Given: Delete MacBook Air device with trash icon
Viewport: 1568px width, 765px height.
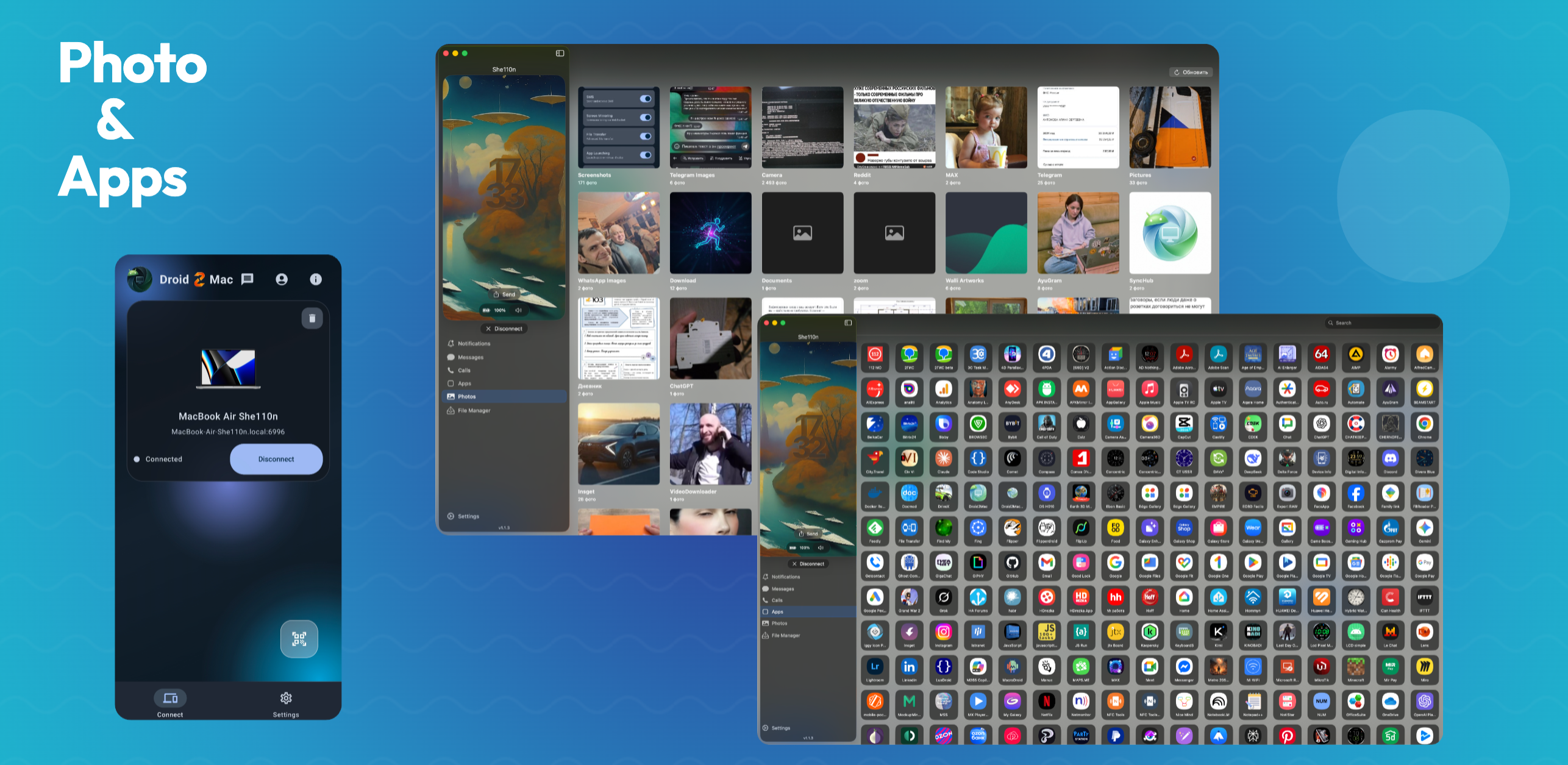Looking at the screenshot, I should pos(312,318).
